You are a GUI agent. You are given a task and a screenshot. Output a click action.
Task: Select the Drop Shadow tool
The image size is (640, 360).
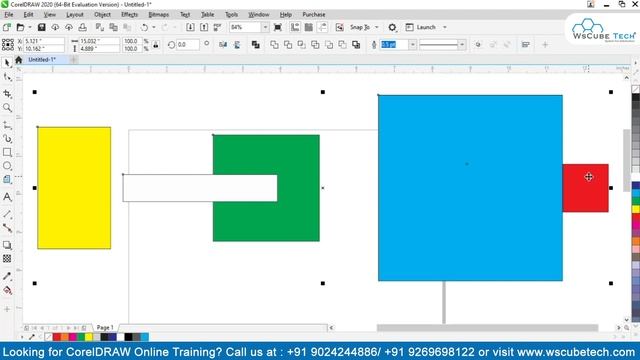click(7, 245)
